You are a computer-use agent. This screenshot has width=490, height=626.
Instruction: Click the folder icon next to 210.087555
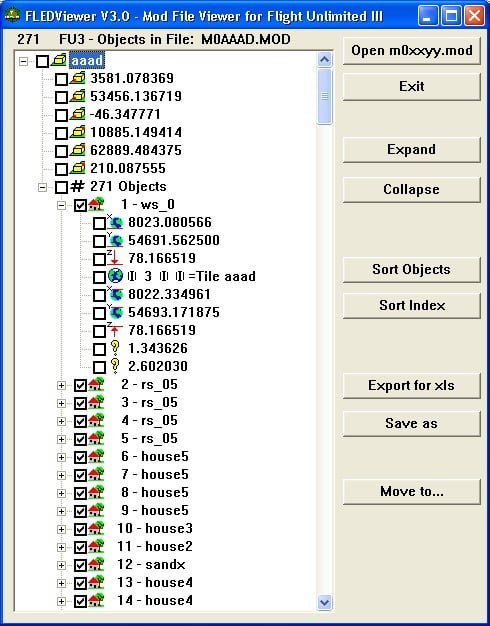(x=77, y=168)
